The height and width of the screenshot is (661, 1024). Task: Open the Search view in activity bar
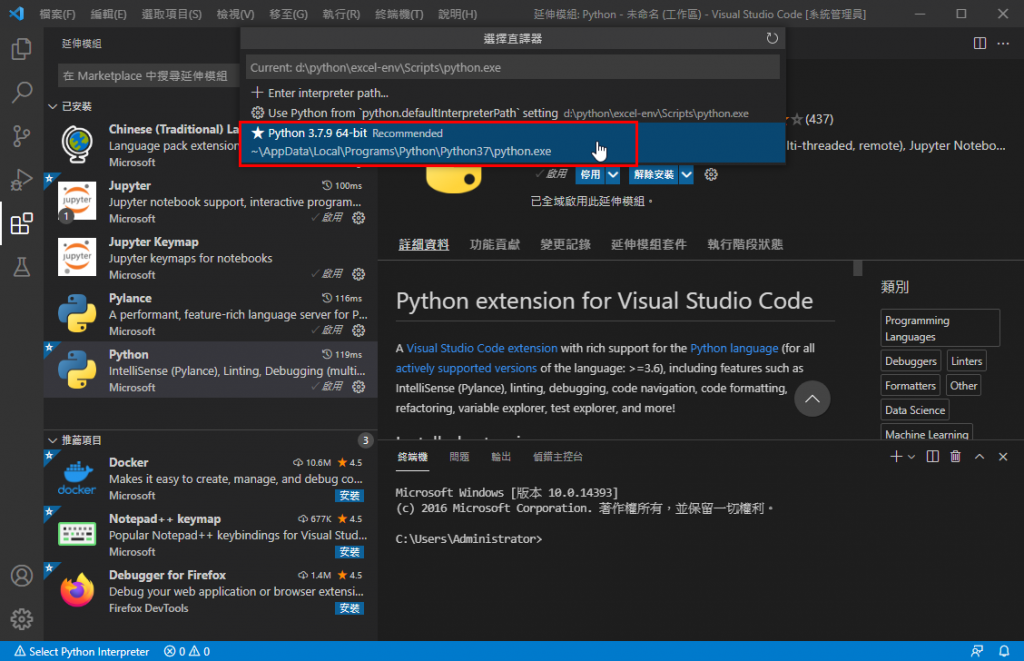point(22,92)
